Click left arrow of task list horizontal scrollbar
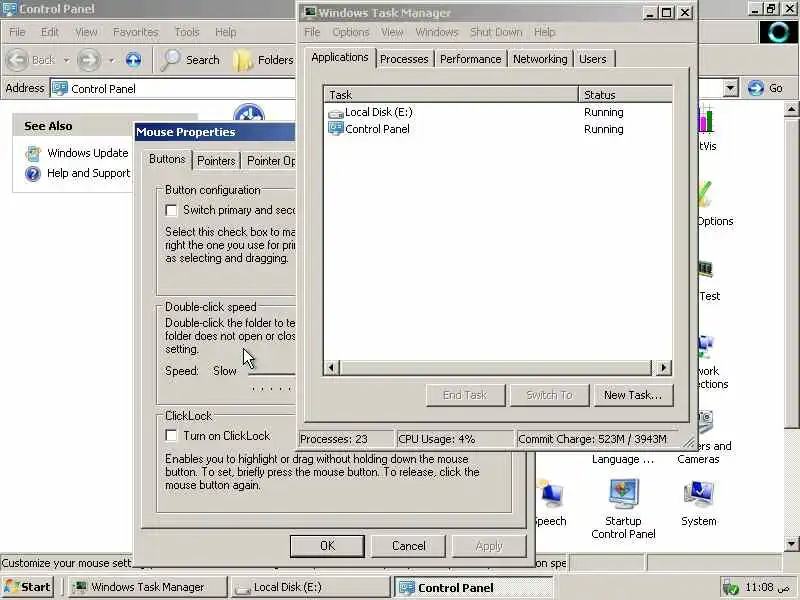This screenshot has height=600, width=800. click(x=332, y=367)
